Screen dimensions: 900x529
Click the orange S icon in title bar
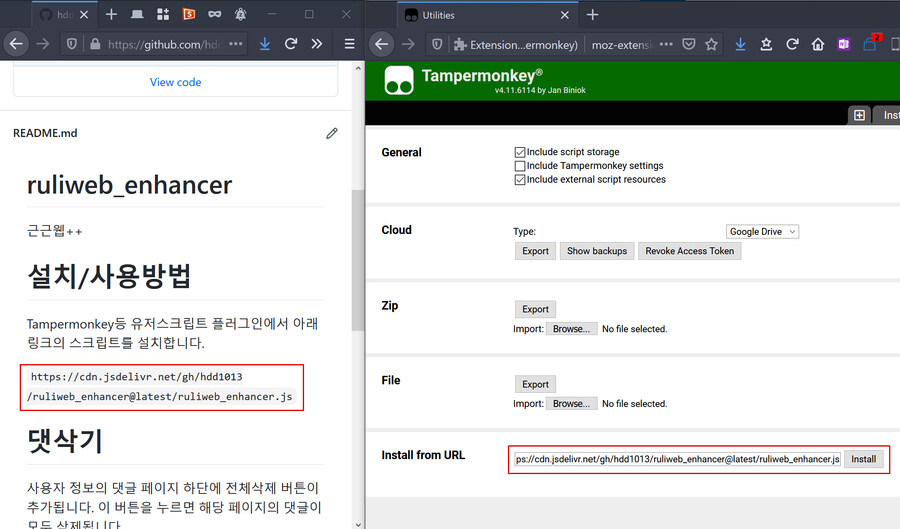(x=189, y=14)
